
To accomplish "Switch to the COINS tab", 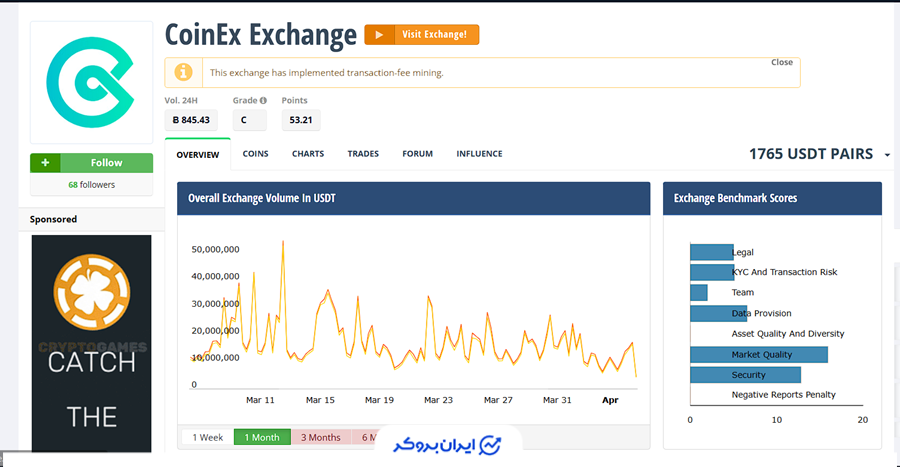I will (255, 154).
